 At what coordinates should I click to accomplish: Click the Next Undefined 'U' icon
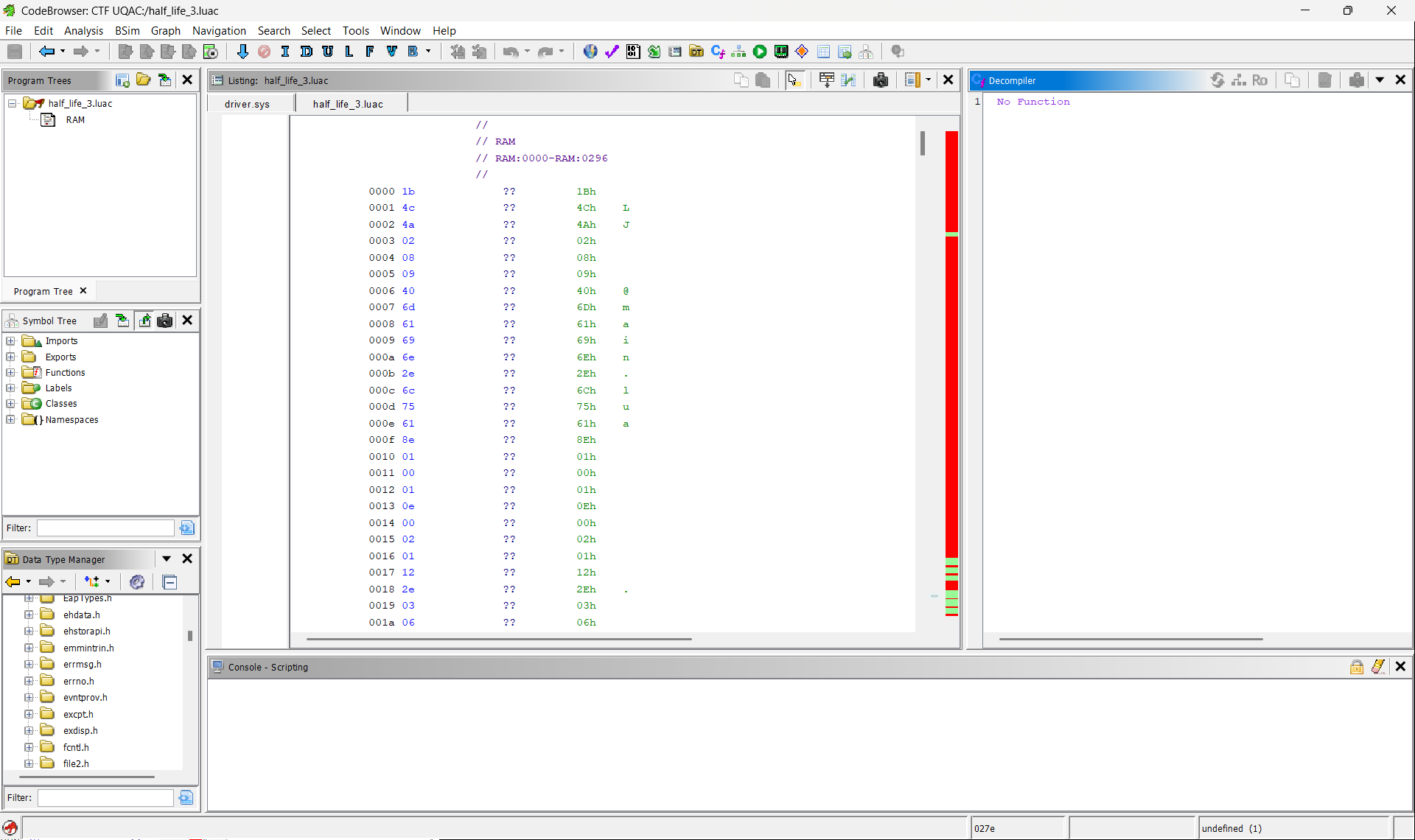click(x=328, y=52)
